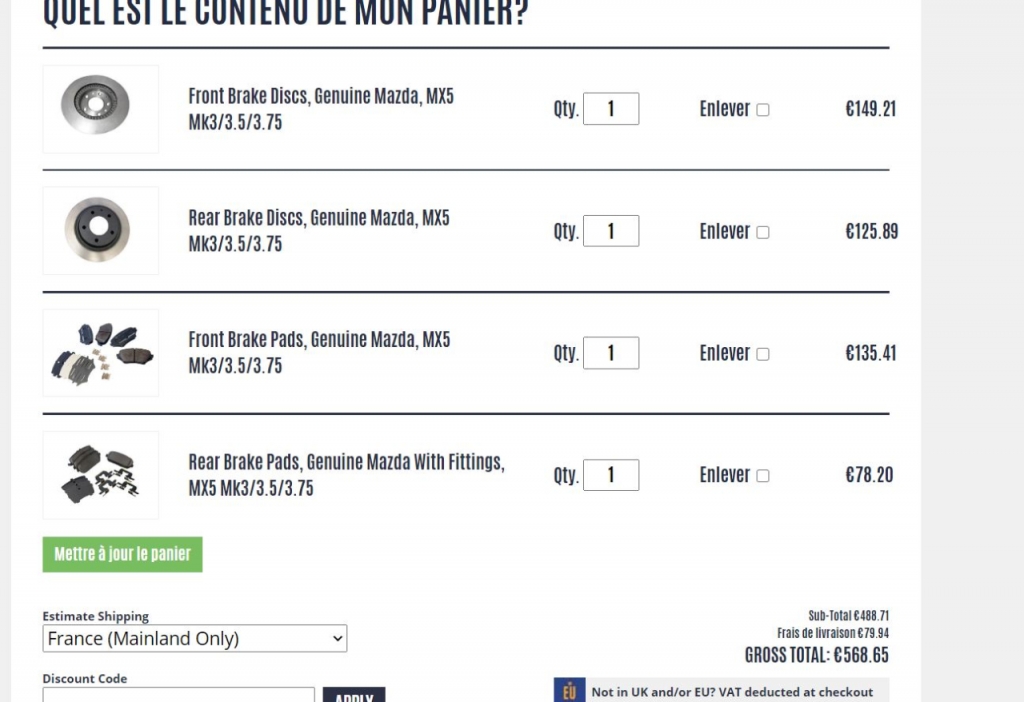Tick Enlever checkbox for Front Brake Discs

click(763, 110)
